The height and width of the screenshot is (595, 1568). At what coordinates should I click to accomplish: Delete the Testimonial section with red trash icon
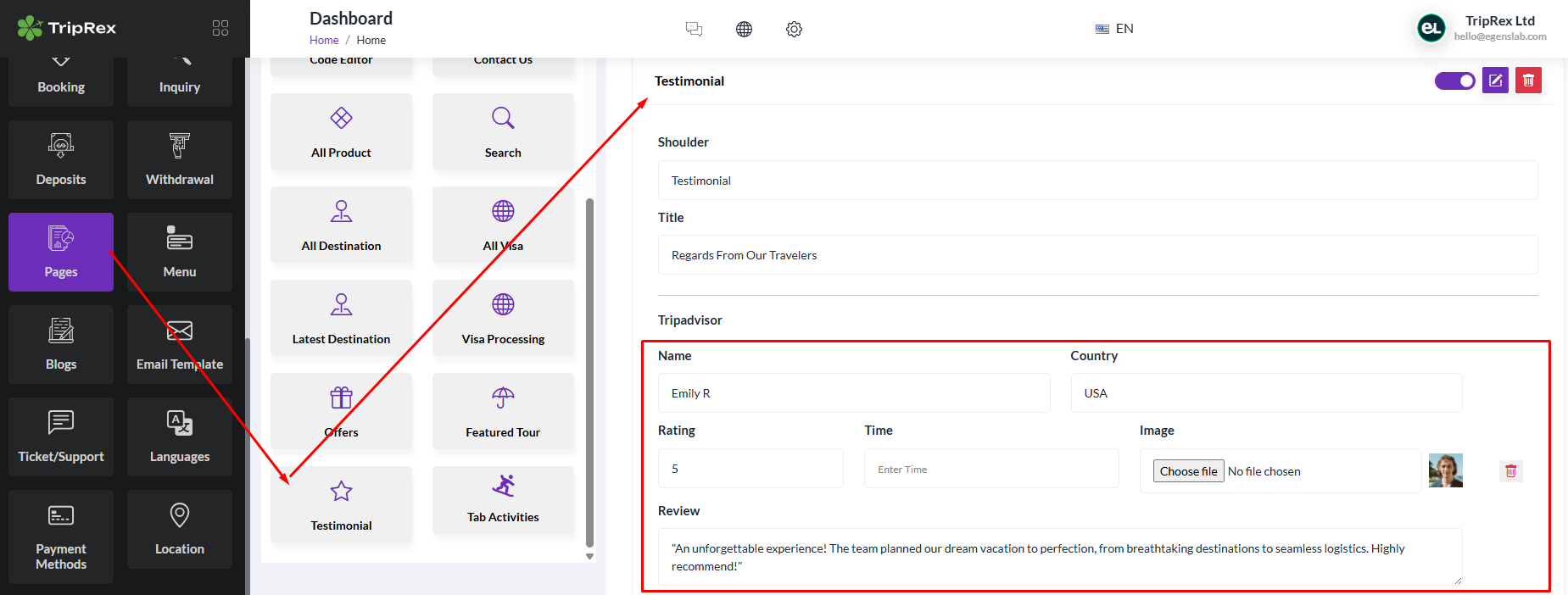coord(1528,81)
